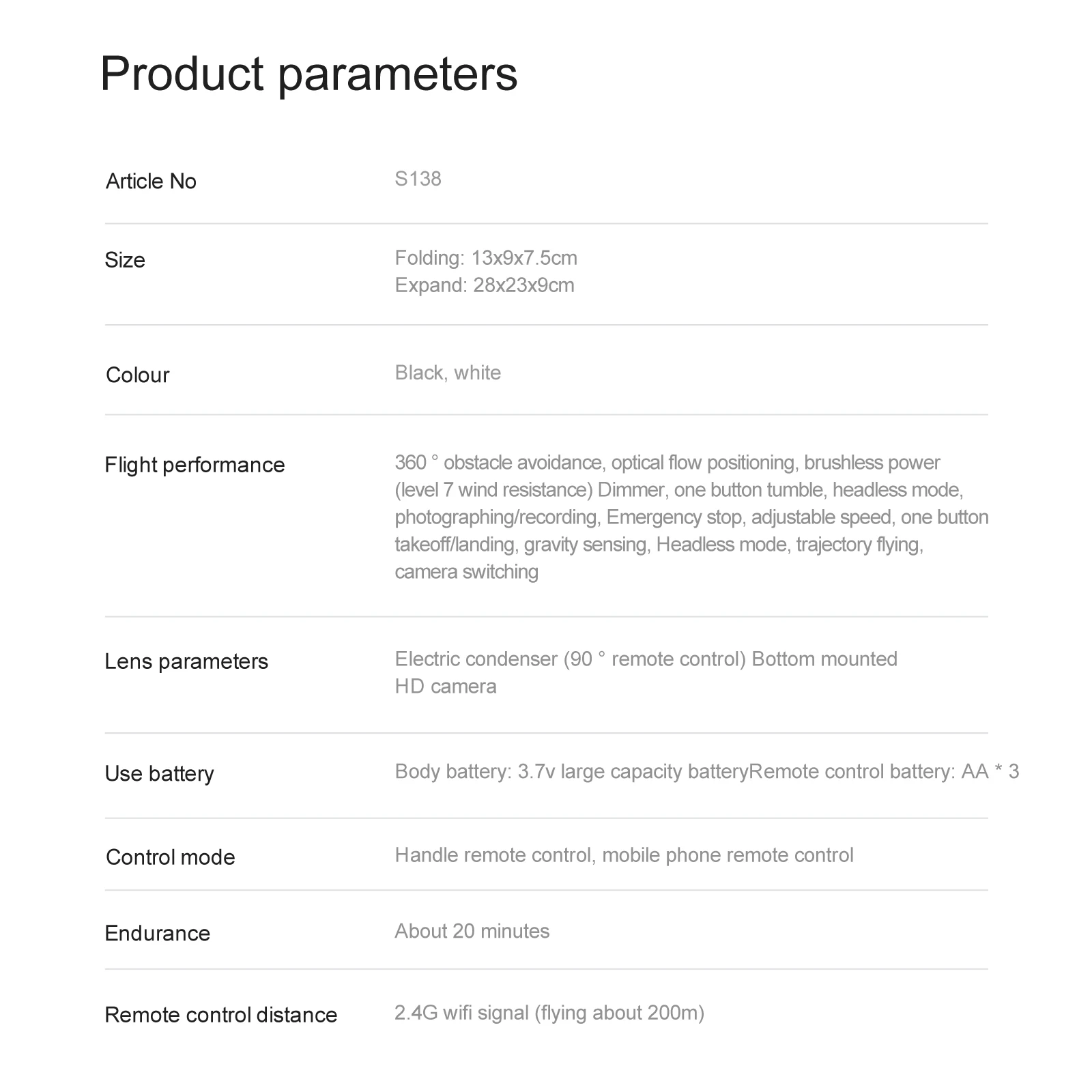Select the Article No label
The width and height of the screenshot is (1092, 1092).
(151, 182)
